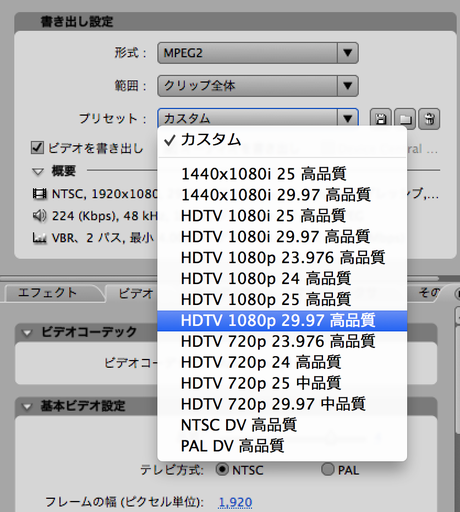460x512 pixels.
Task: Click the プリセット カスタム dropdown arrow
Action: pyautogui.click(x=348, y=118)
